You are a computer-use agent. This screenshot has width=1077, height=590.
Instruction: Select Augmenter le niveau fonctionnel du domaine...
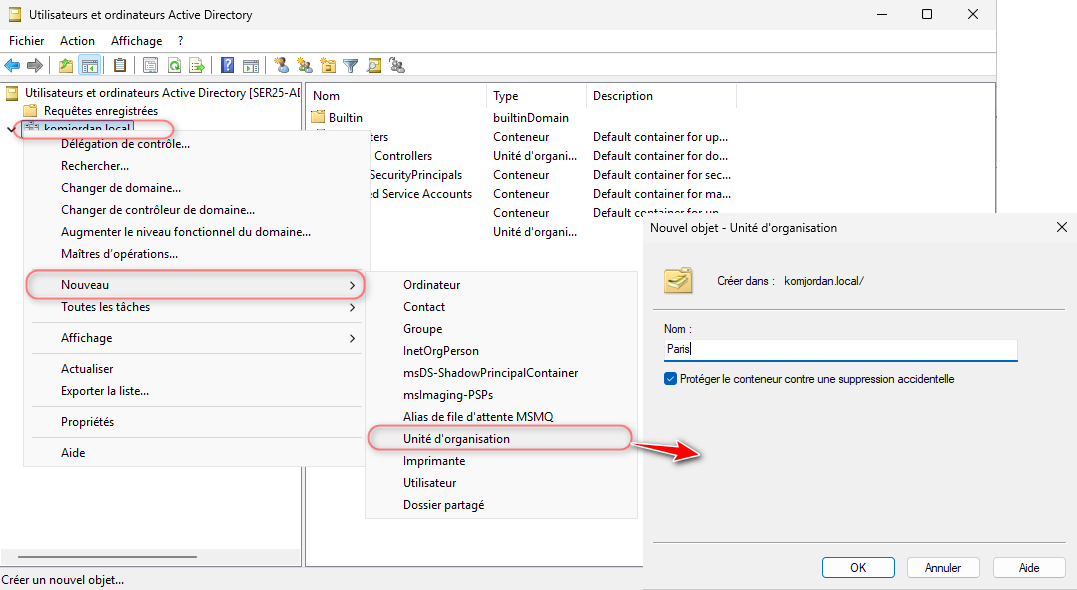pyautogui.click(x=186, y=231)
